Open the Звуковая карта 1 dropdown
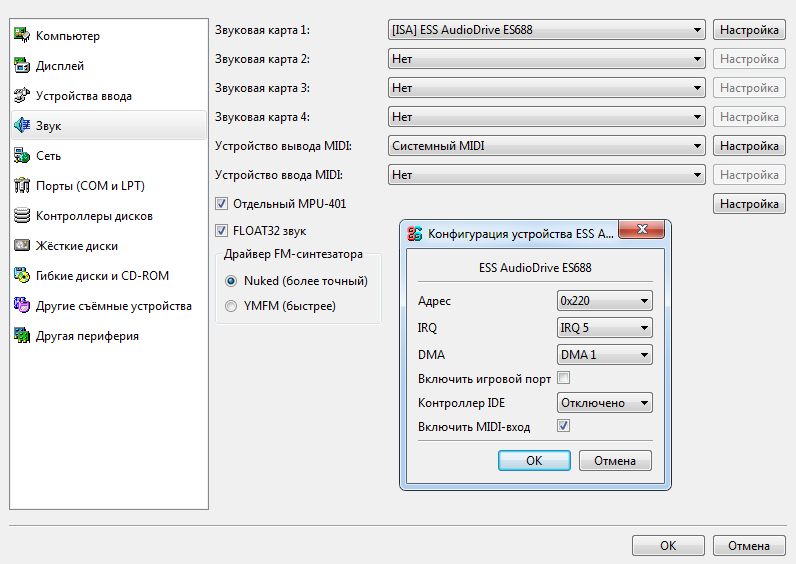 547,30
